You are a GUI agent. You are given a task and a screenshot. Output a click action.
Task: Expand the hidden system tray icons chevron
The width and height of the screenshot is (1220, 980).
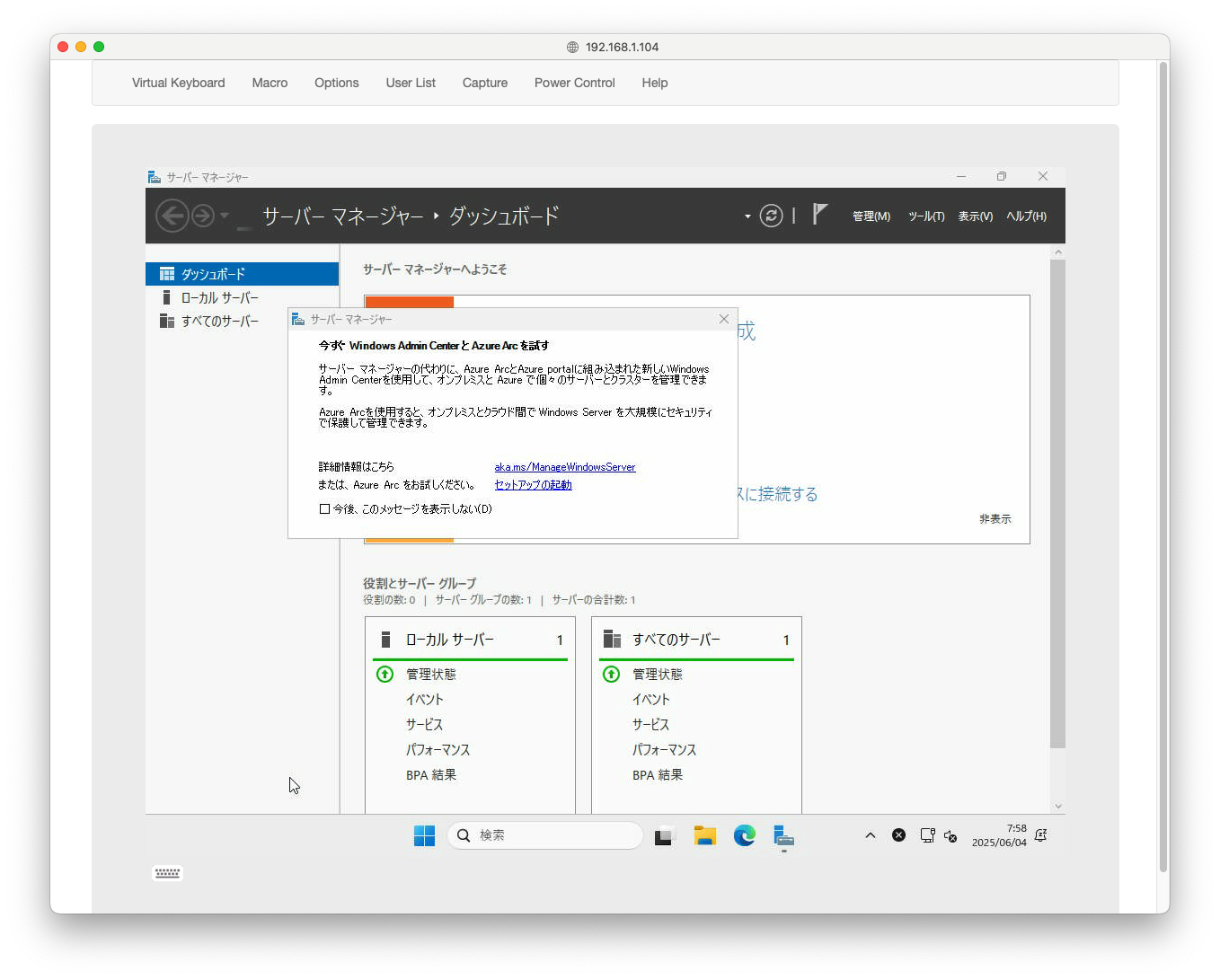[870, 835]
